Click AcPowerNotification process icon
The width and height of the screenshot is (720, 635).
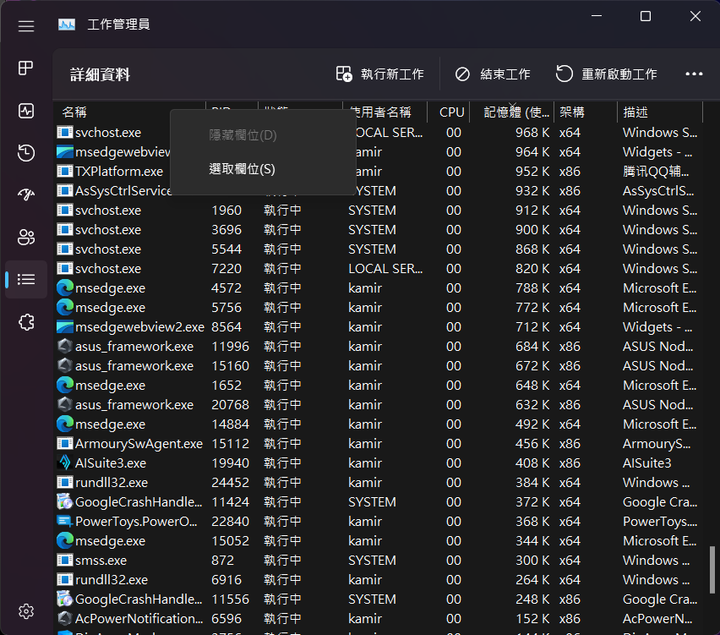(65, 618)
